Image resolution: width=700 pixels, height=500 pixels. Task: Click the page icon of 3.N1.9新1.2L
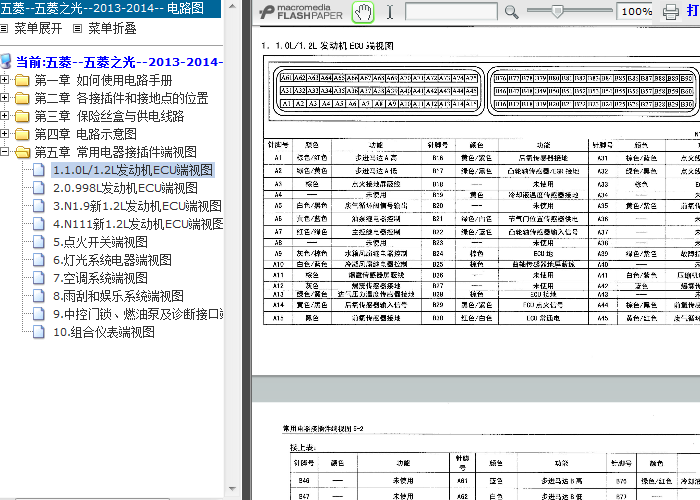click(39, 206)
